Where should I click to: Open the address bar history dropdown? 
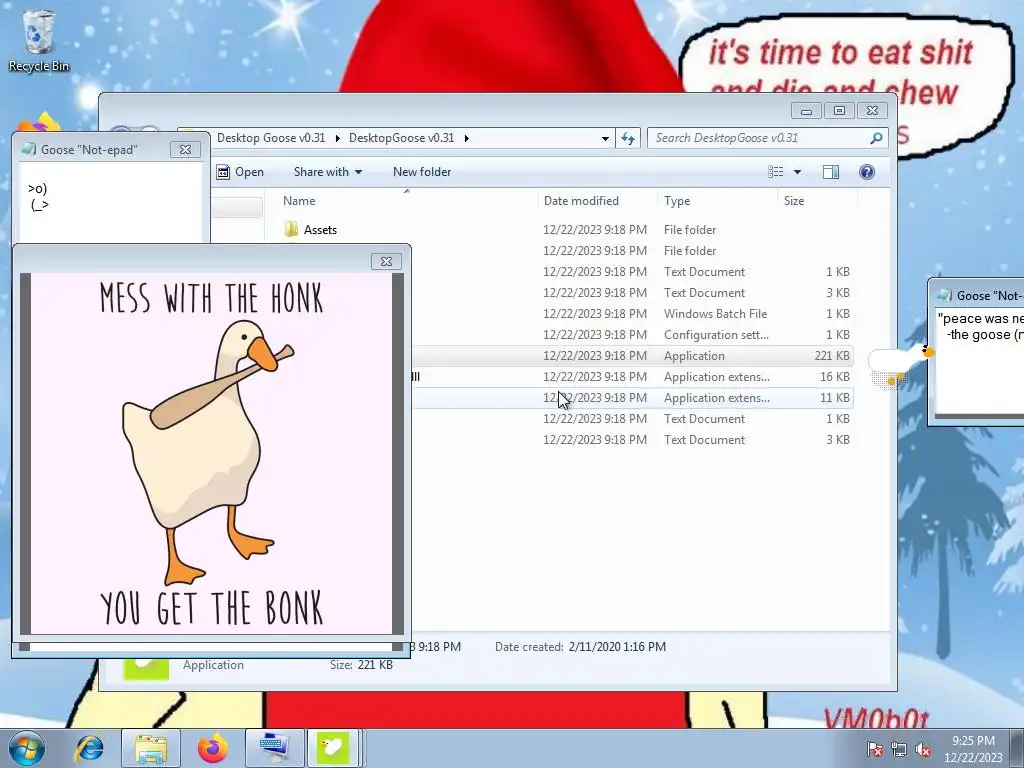(605, 138)
